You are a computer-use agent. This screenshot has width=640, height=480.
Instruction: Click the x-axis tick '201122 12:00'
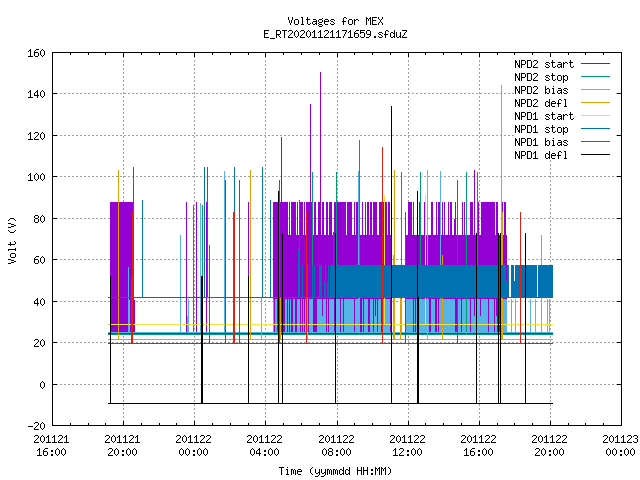pos(407,446)
